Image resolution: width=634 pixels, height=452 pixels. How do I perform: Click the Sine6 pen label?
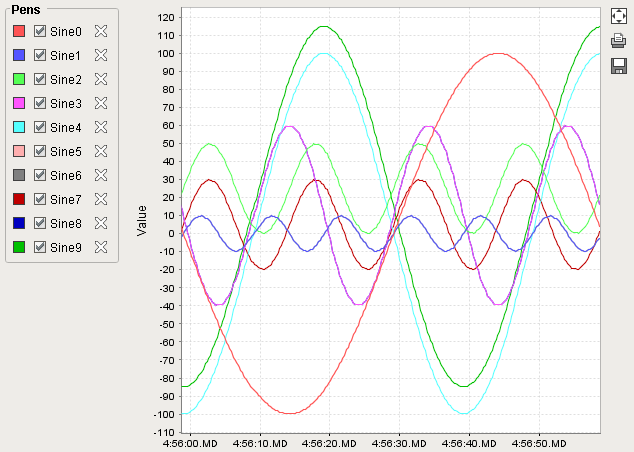coord(66,175)
